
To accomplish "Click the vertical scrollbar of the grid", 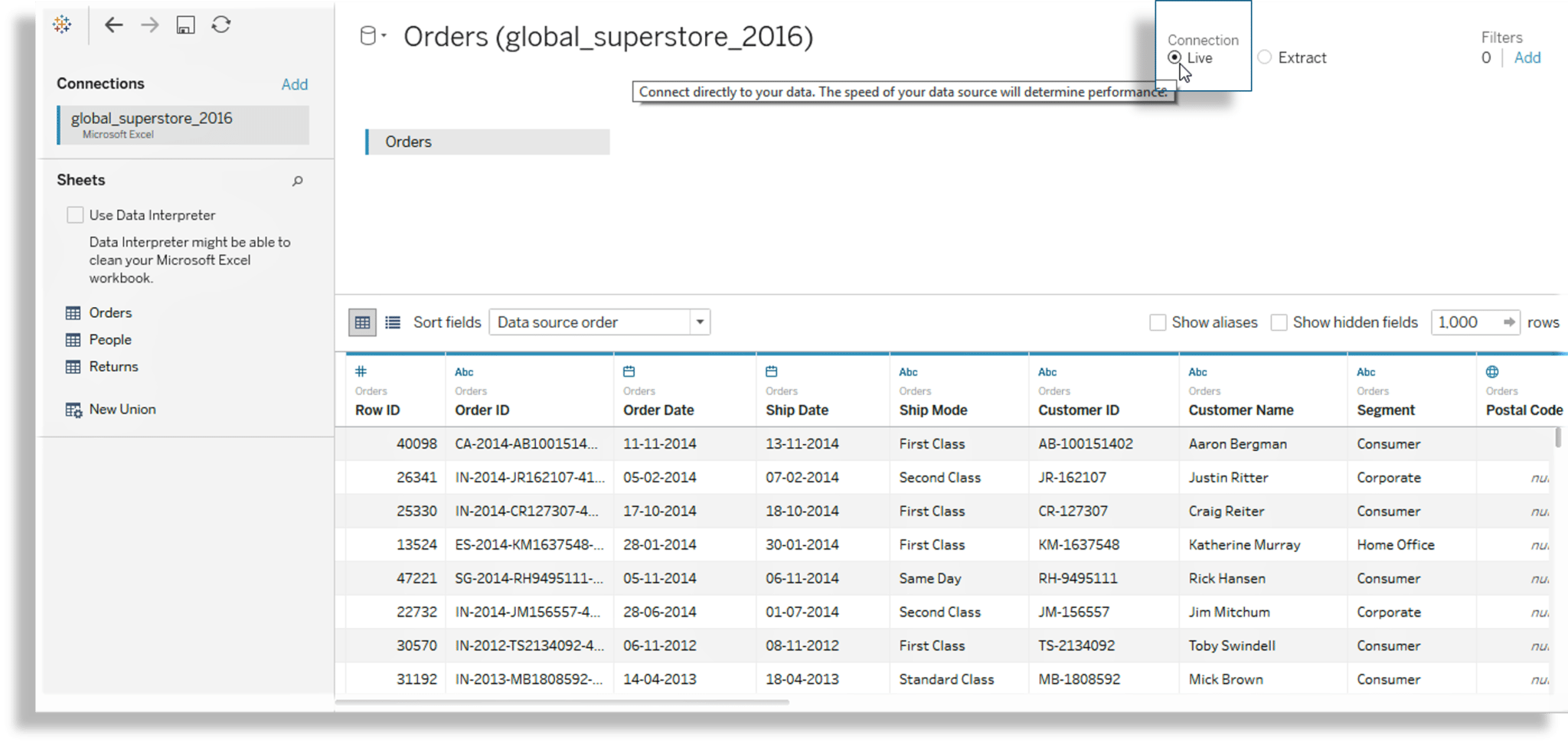I will pyautogui.click(x=1557, y=437).
